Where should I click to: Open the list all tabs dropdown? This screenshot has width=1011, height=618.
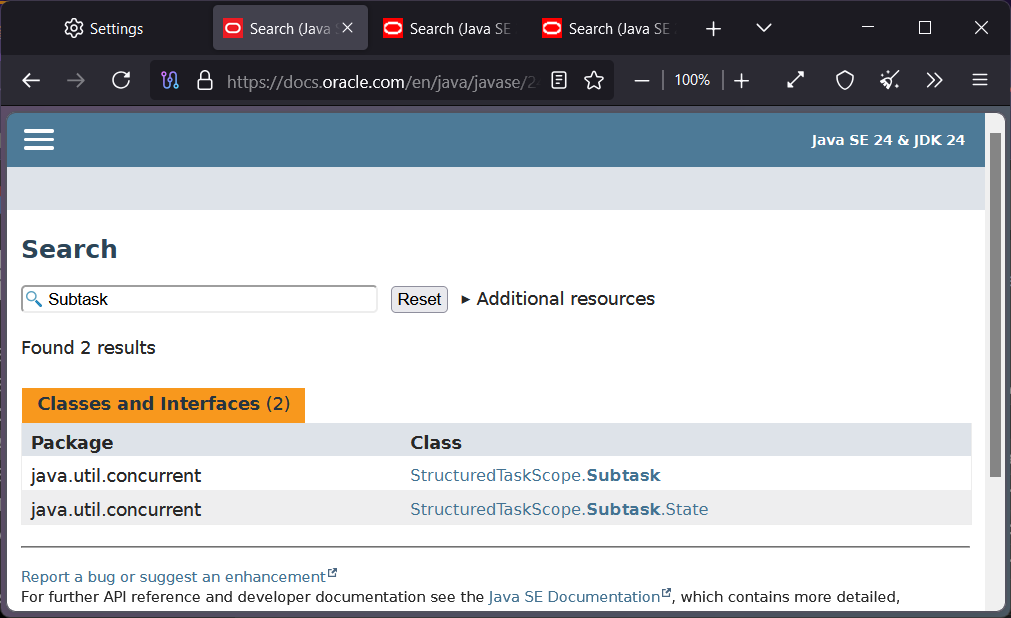click(763, 28)
